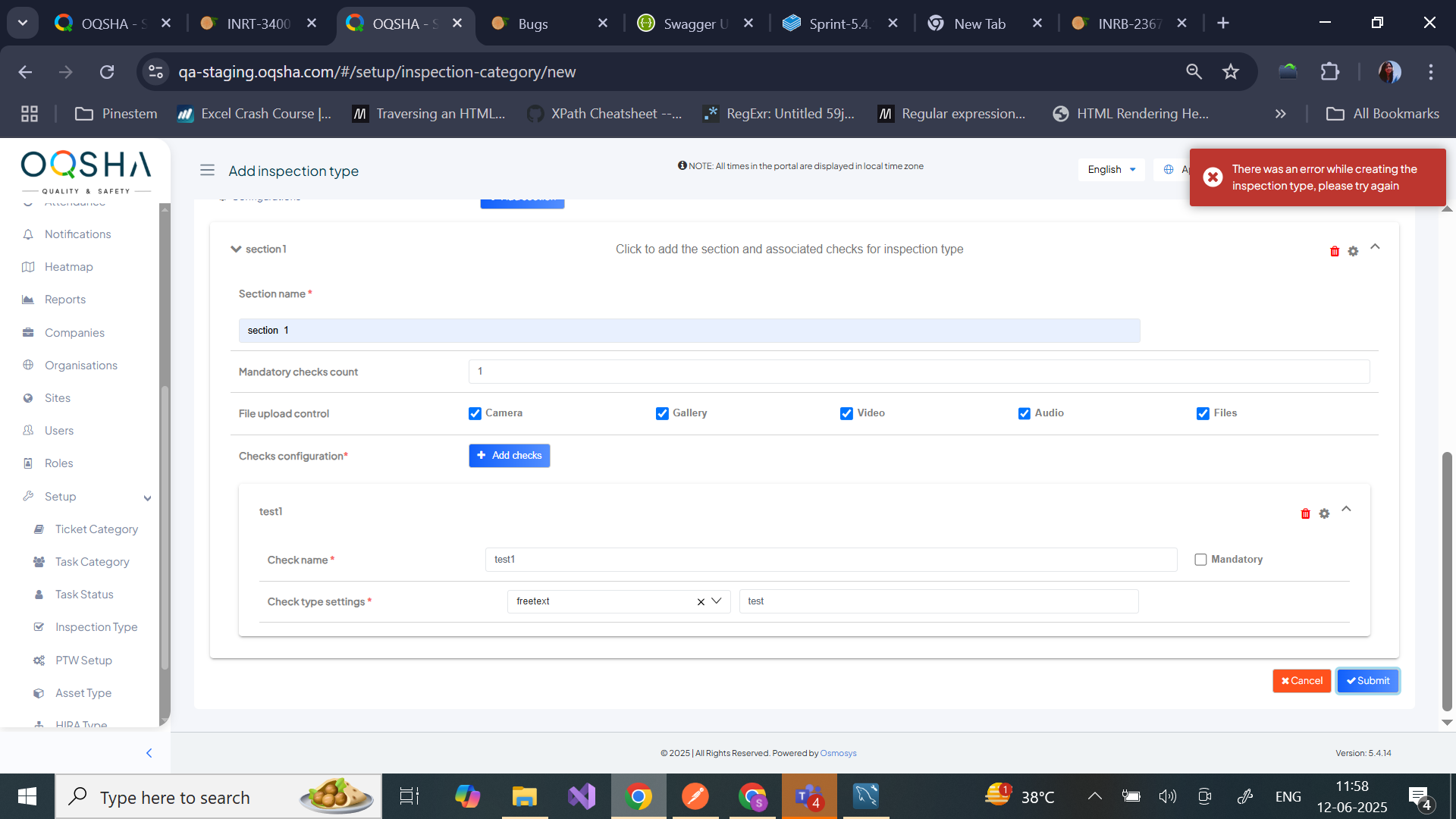Delete test1 check with trash icon
Viewport: 1456px width, 819px height.
coord(1305,513)
